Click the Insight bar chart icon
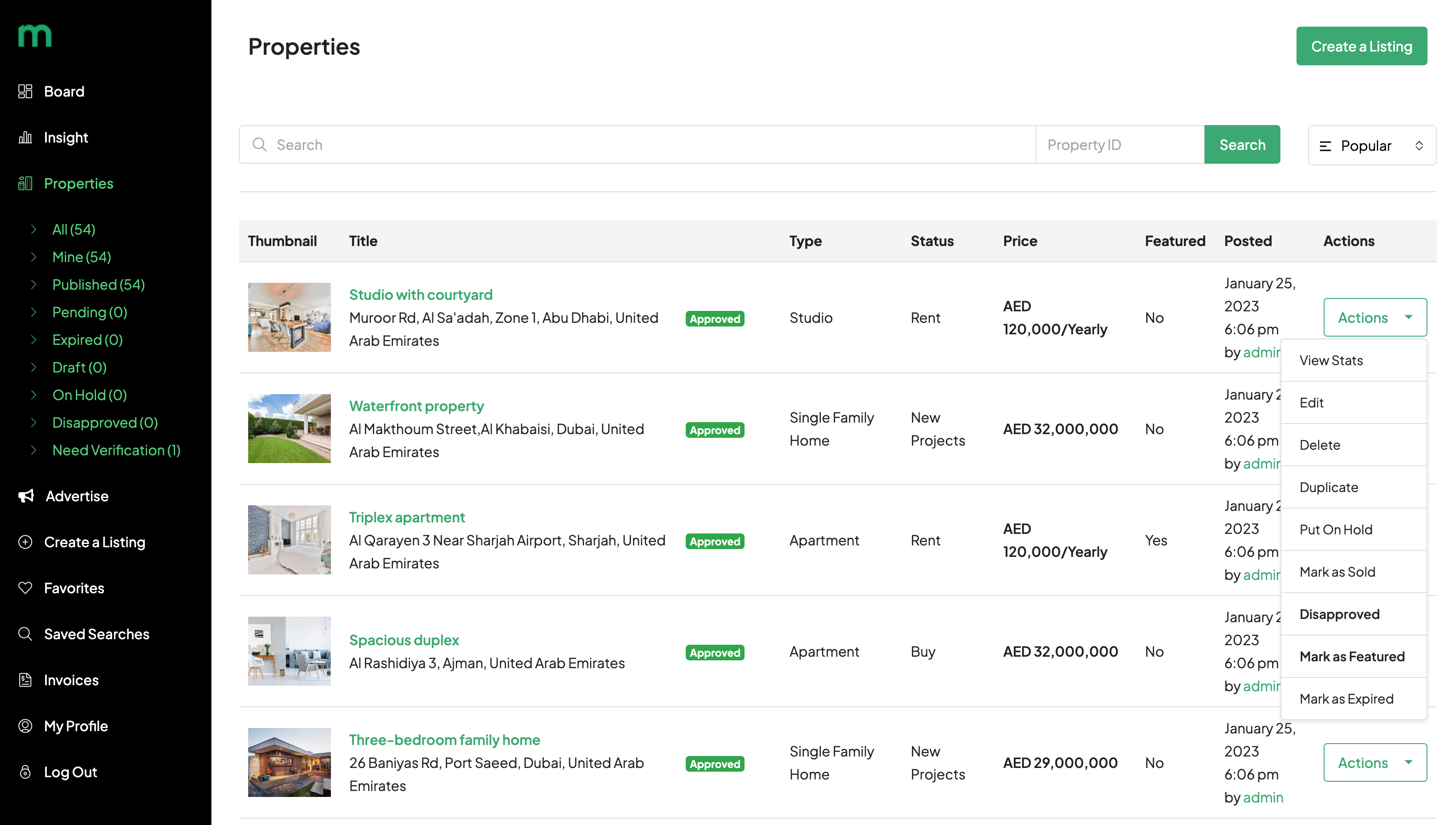The image size is (1456, 825). click(x=25, y=137)
